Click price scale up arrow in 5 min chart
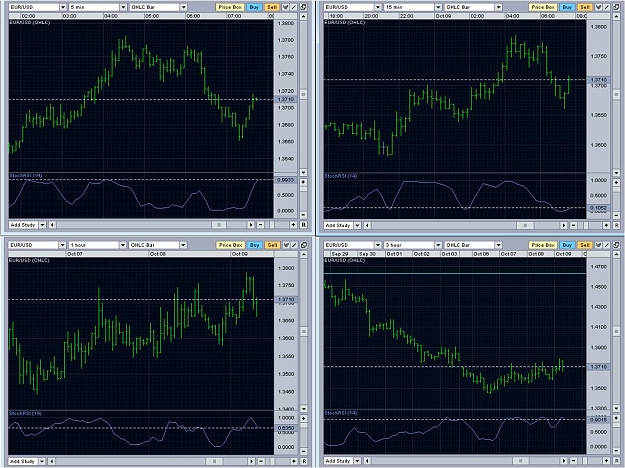Viewport: 625px width, 468px height. pos(303,16)
